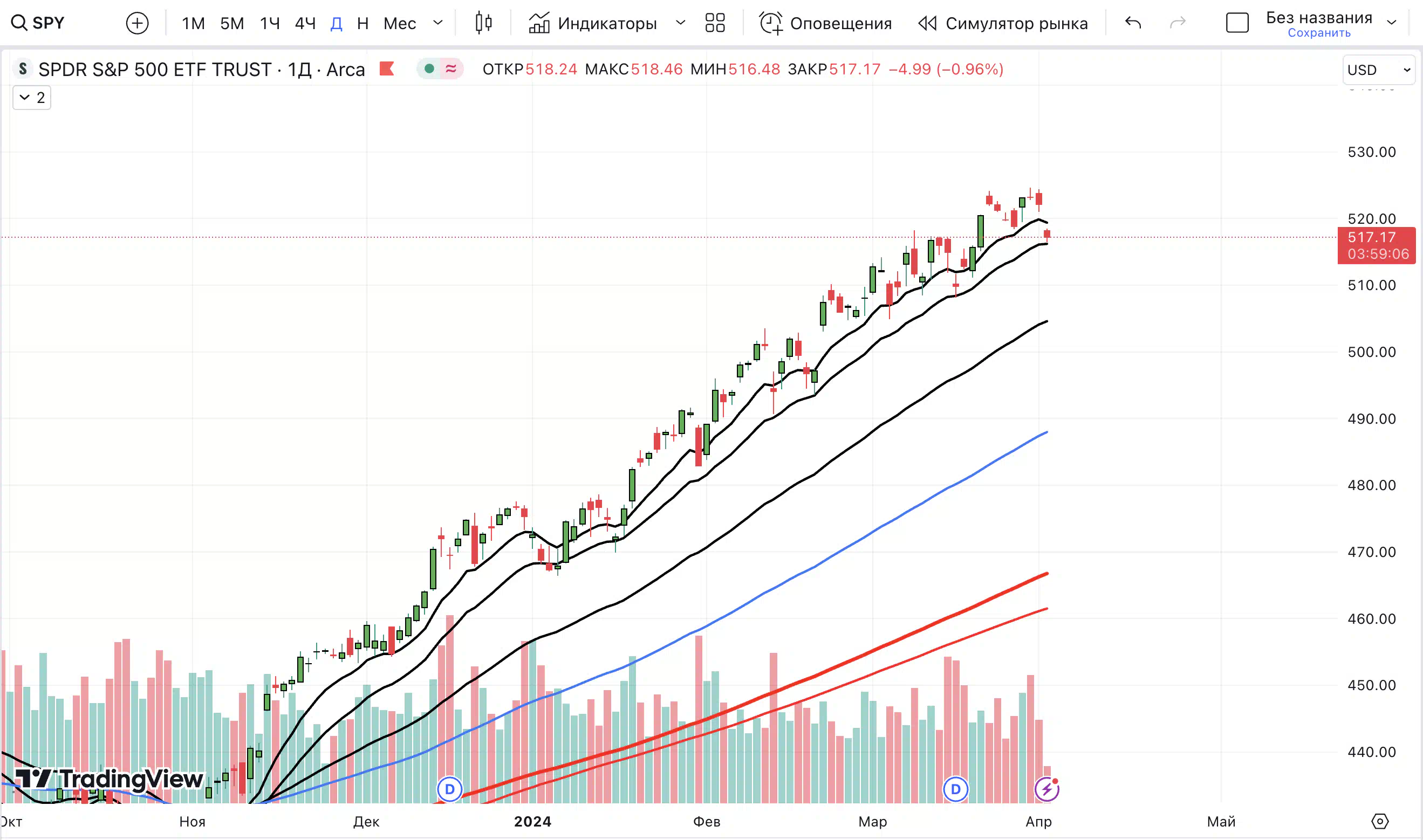Screen dimensions: 1423x840
Task: Expand the timeframe list chevron
Action: pyautogui.click(x=437, y=23)
